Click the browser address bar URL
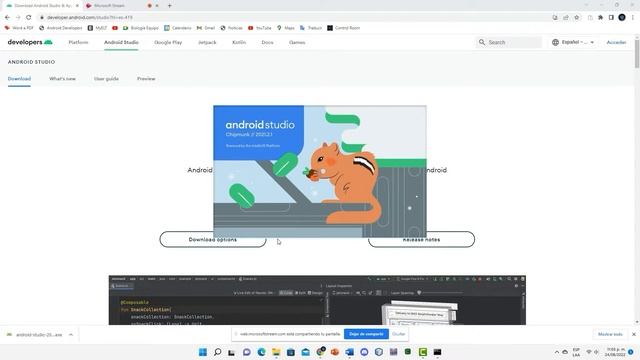This screenshot has height=360, width=640. tap(89, 18)
